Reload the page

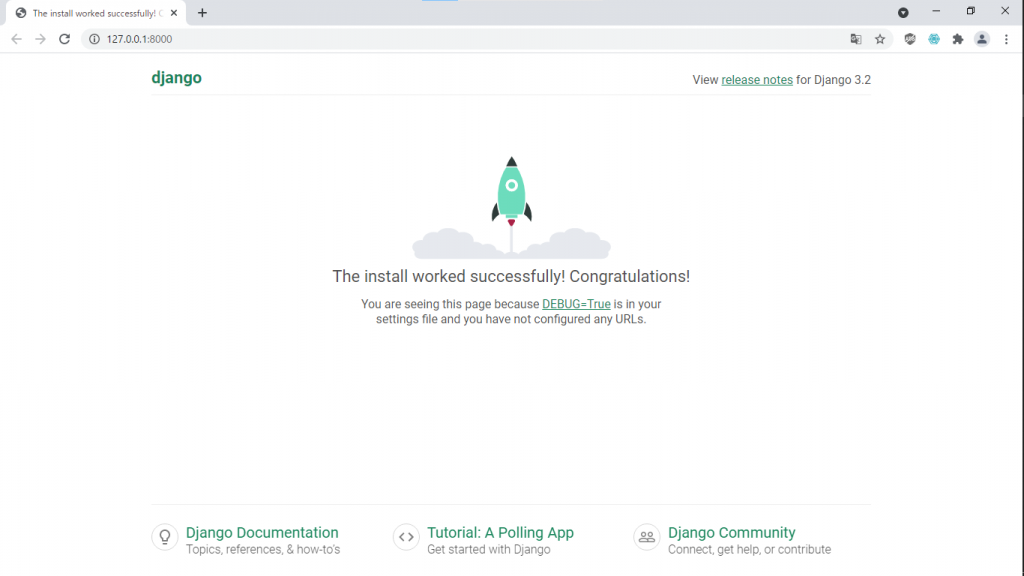(64, 39)
